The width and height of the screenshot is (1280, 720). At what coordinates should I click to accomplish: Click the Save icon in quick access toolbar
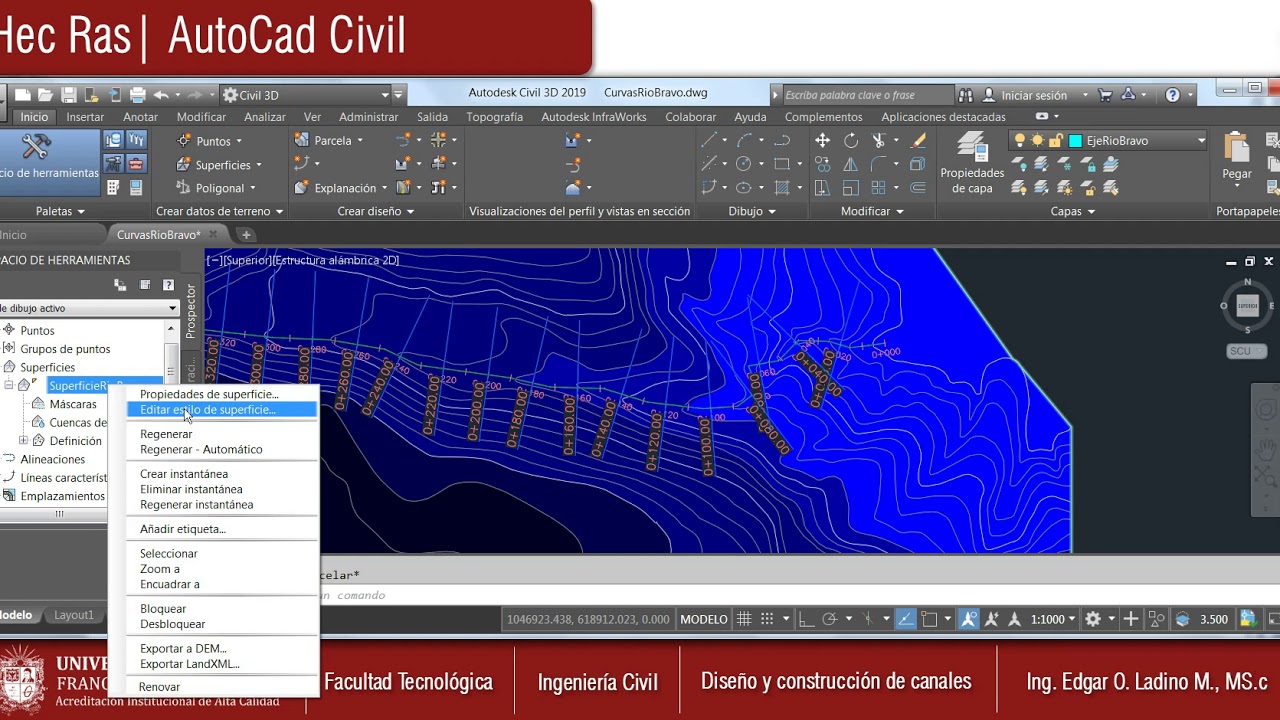point(69,95)
